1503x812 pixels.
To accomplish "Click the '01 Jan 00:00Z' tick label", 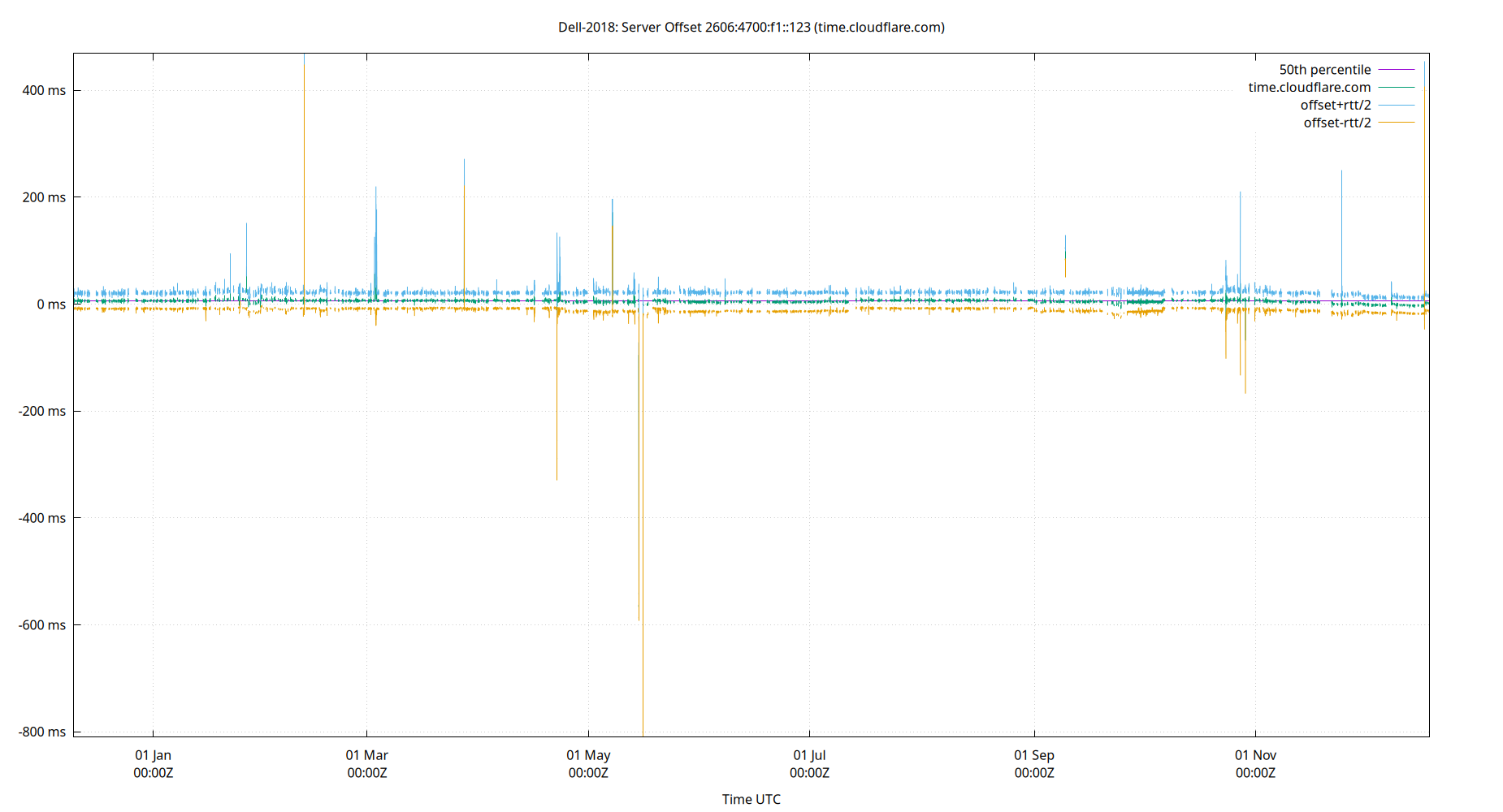I will tap(154, 764).
